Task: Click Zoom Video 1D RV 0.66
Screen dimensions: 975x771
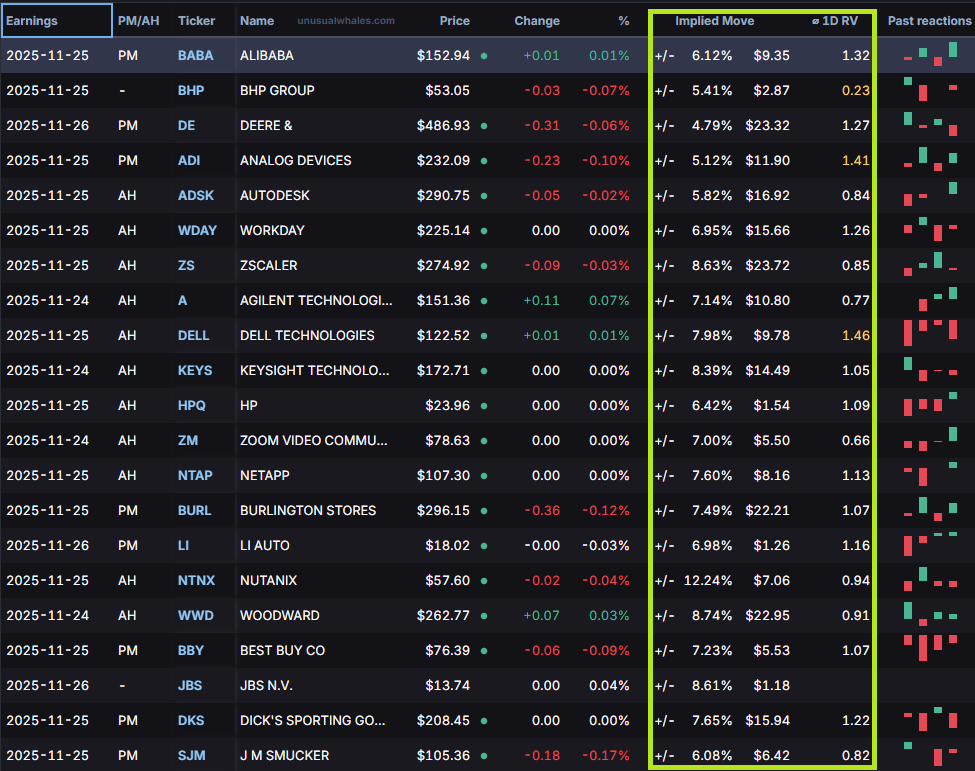Action: coord(856,440)
